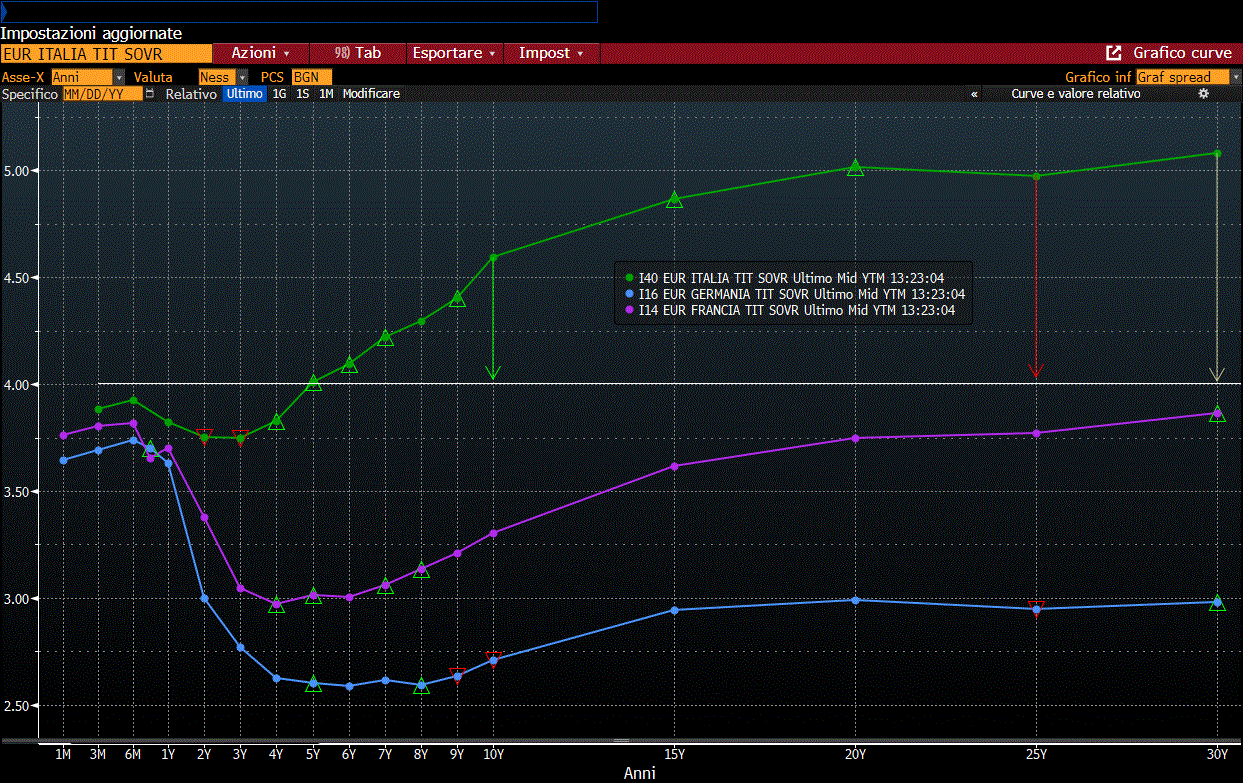Click the red triangle marker at 10Y
Screen dimensions: 1243x783
point(493,657)
